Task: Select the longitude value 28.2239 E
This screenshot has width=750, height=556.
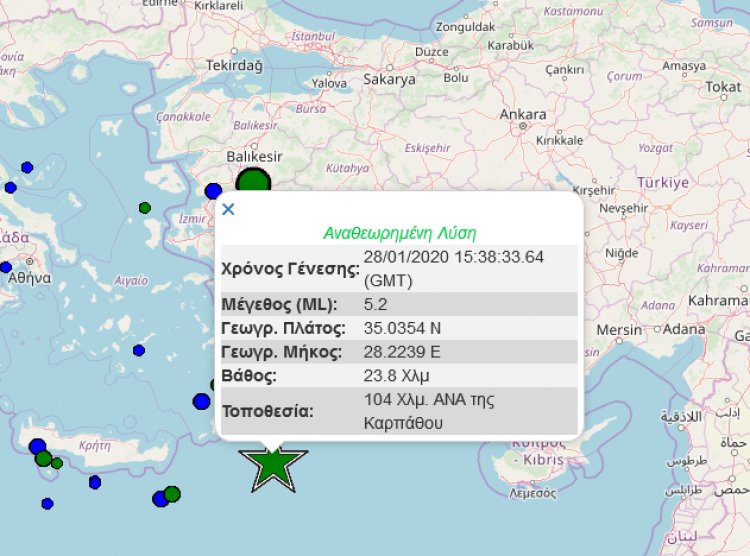Action: 402,352
